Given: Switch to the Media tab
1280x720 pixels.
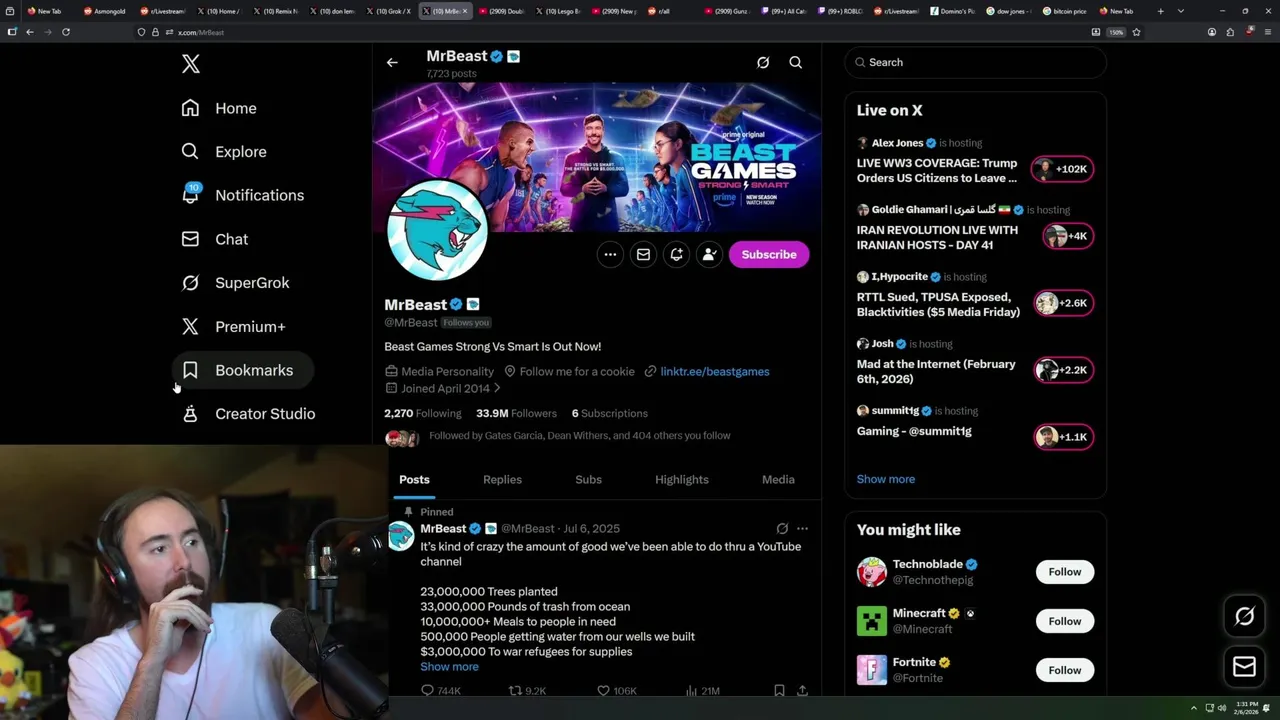Looking at the screenshot, I should point(778,480).
